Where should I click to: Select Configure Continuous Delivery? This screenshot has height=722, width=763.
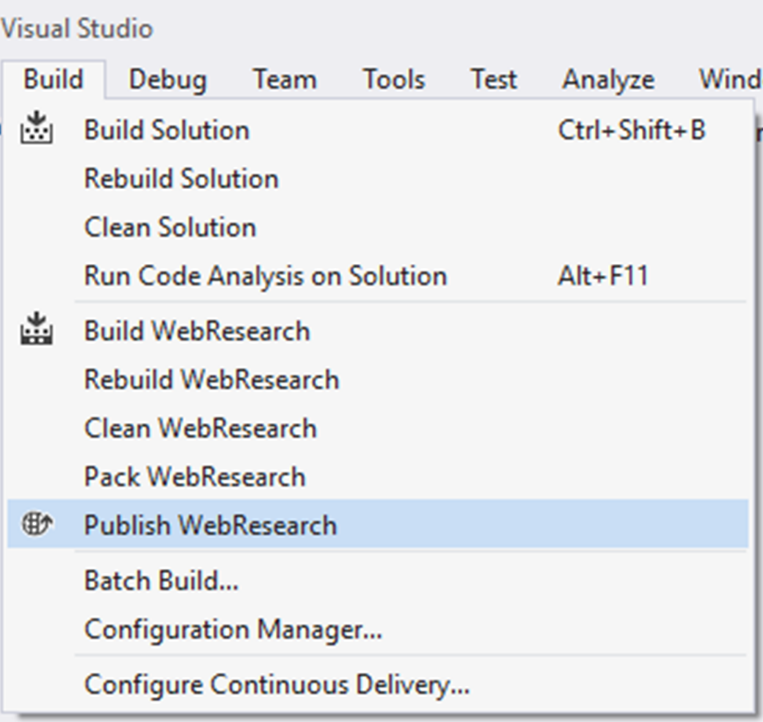pos(378,684)
